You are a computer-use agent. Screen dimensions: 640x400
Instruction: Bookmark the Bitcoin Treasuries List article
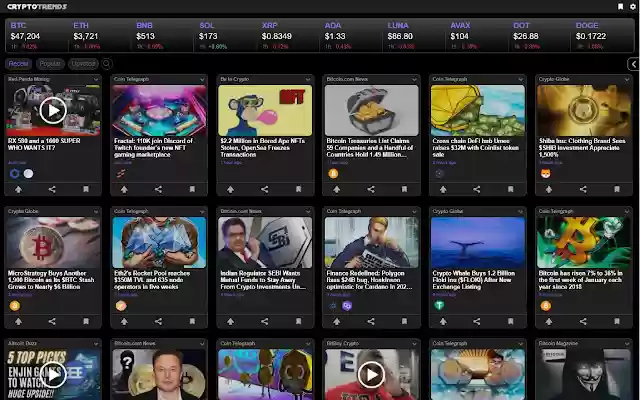coord(404,189)
